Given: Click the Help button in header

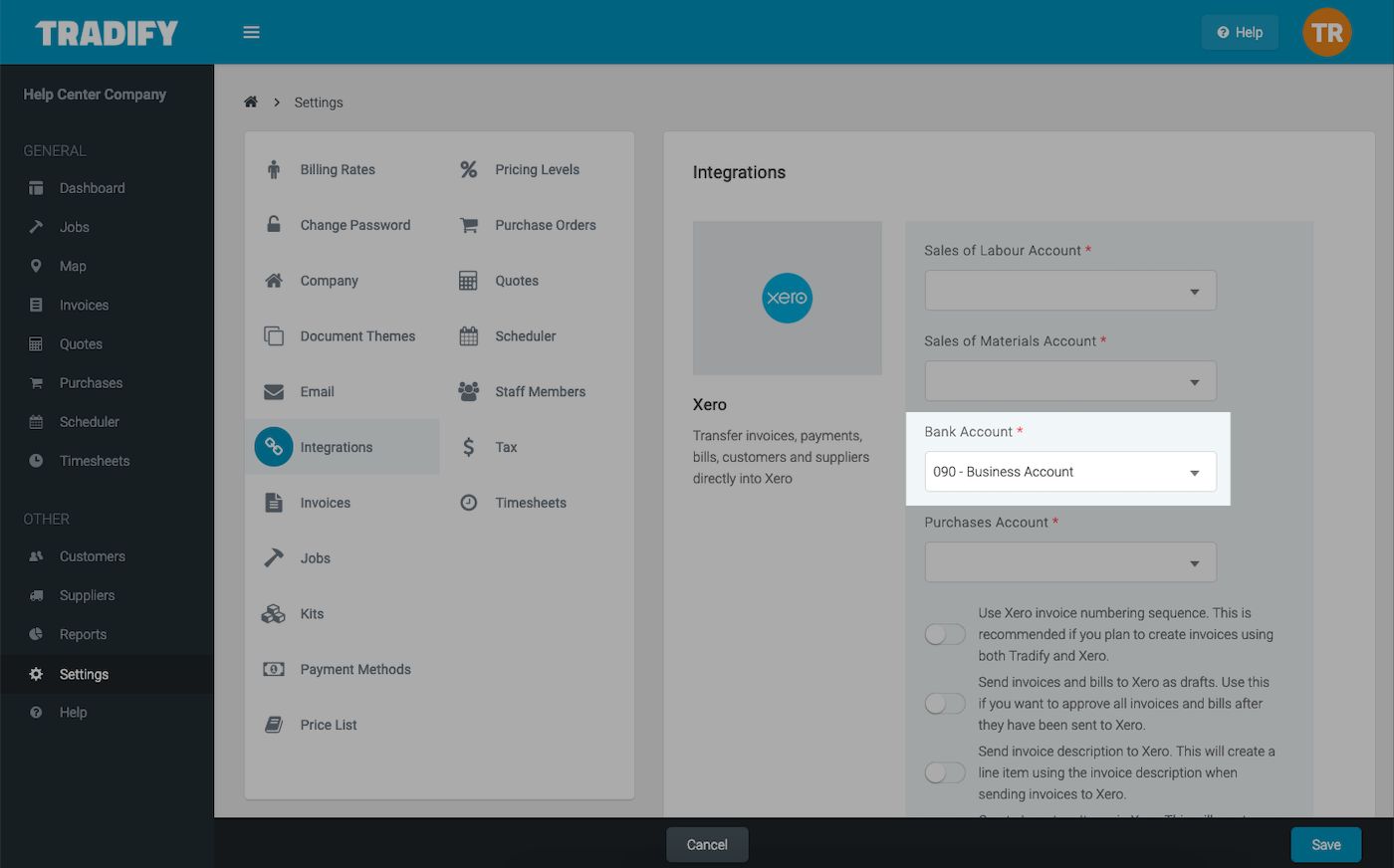Looking at the screenshot, I should (x=1240, y=33).
